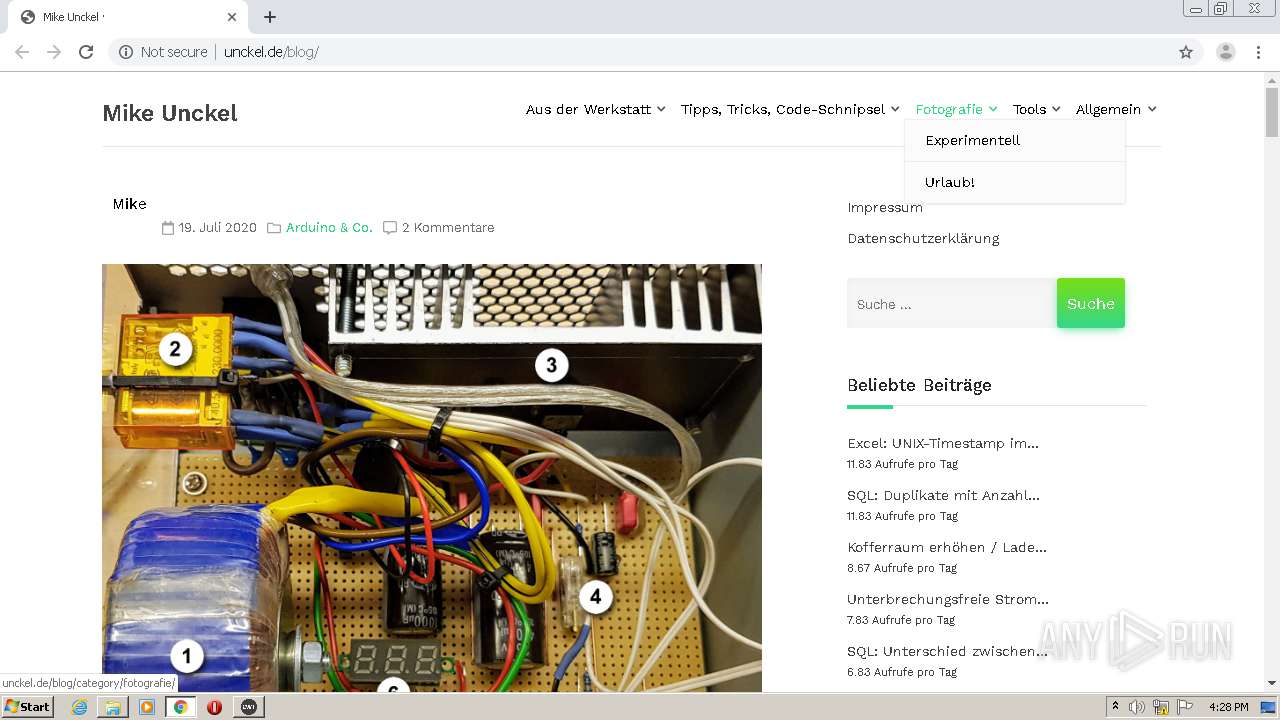Click the Suche search button
The image size is (1280, 720).
click(x=1091, y=303)
